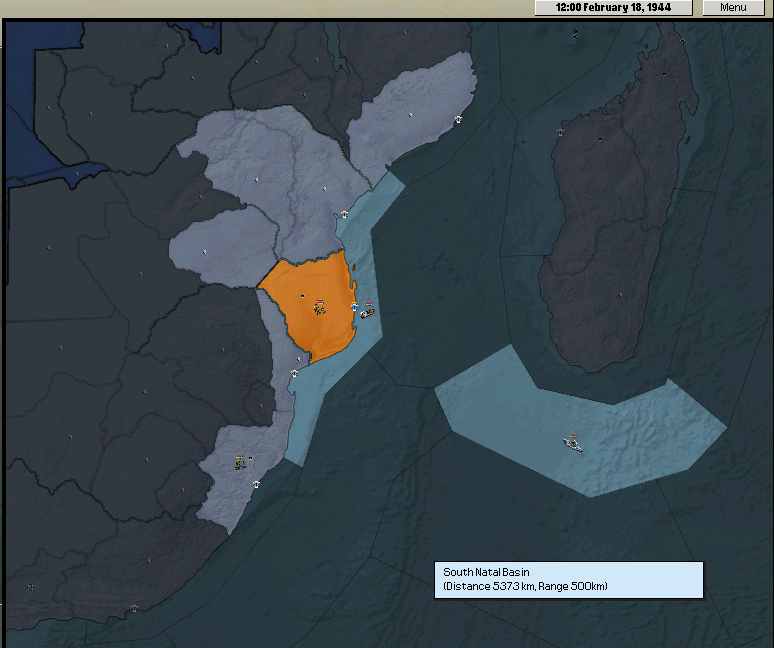
Task: Select the army unit in the southern light-gray province
Action: click(240, 462)
